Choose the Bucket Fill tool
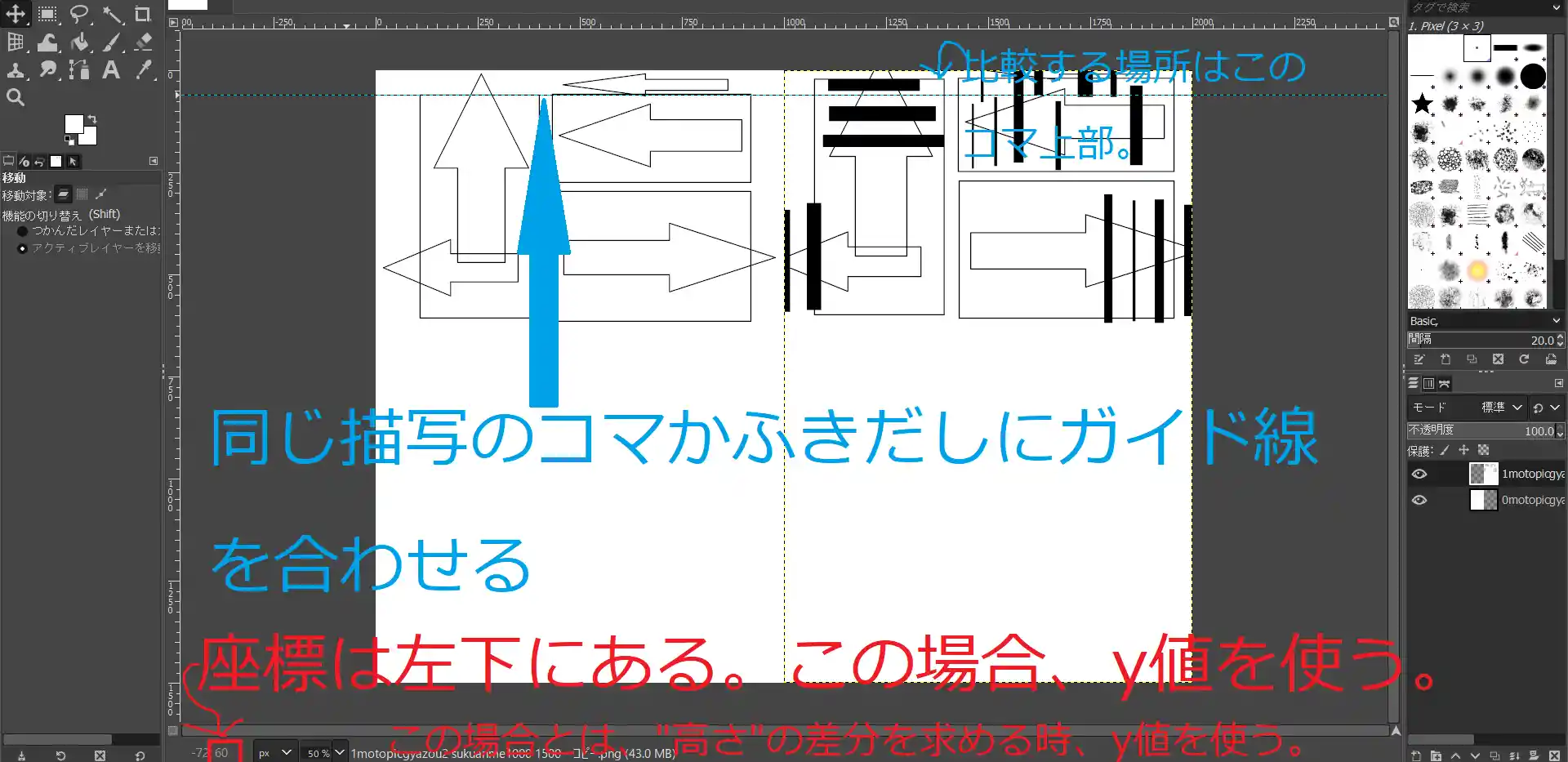 tap(79, 42)
